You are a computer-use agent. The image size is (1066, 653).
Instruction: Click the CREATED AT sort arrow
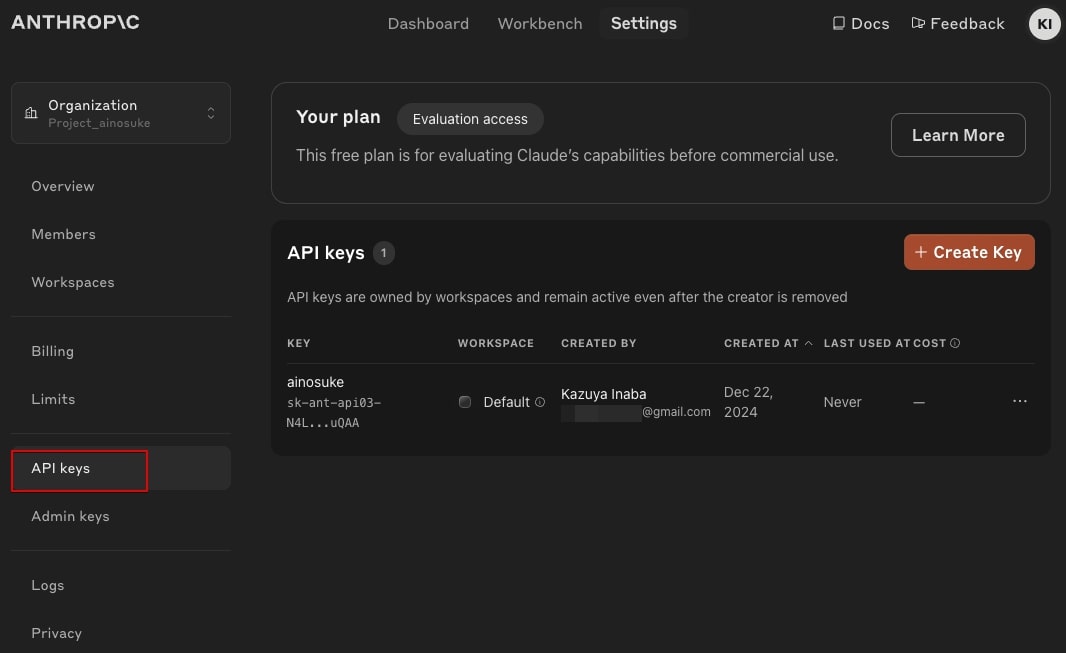[x=808, y=343]
